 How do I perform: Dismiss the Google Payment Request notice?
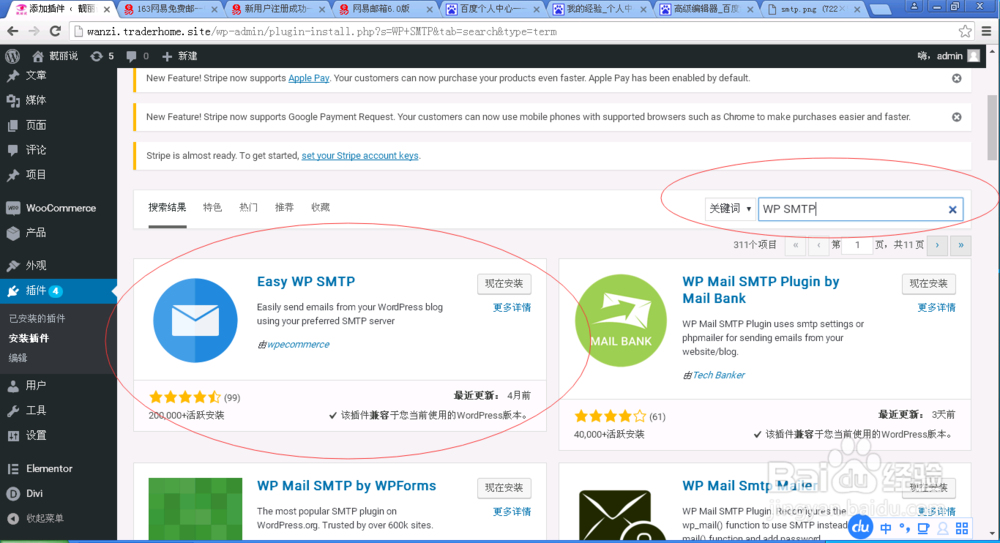[x=957, y=117]
